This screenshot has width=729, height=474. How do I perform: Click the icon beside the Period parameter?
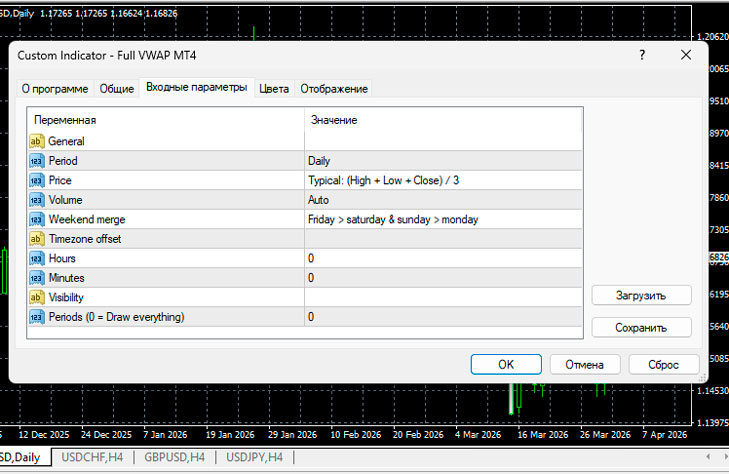click(x=37, y=161)
